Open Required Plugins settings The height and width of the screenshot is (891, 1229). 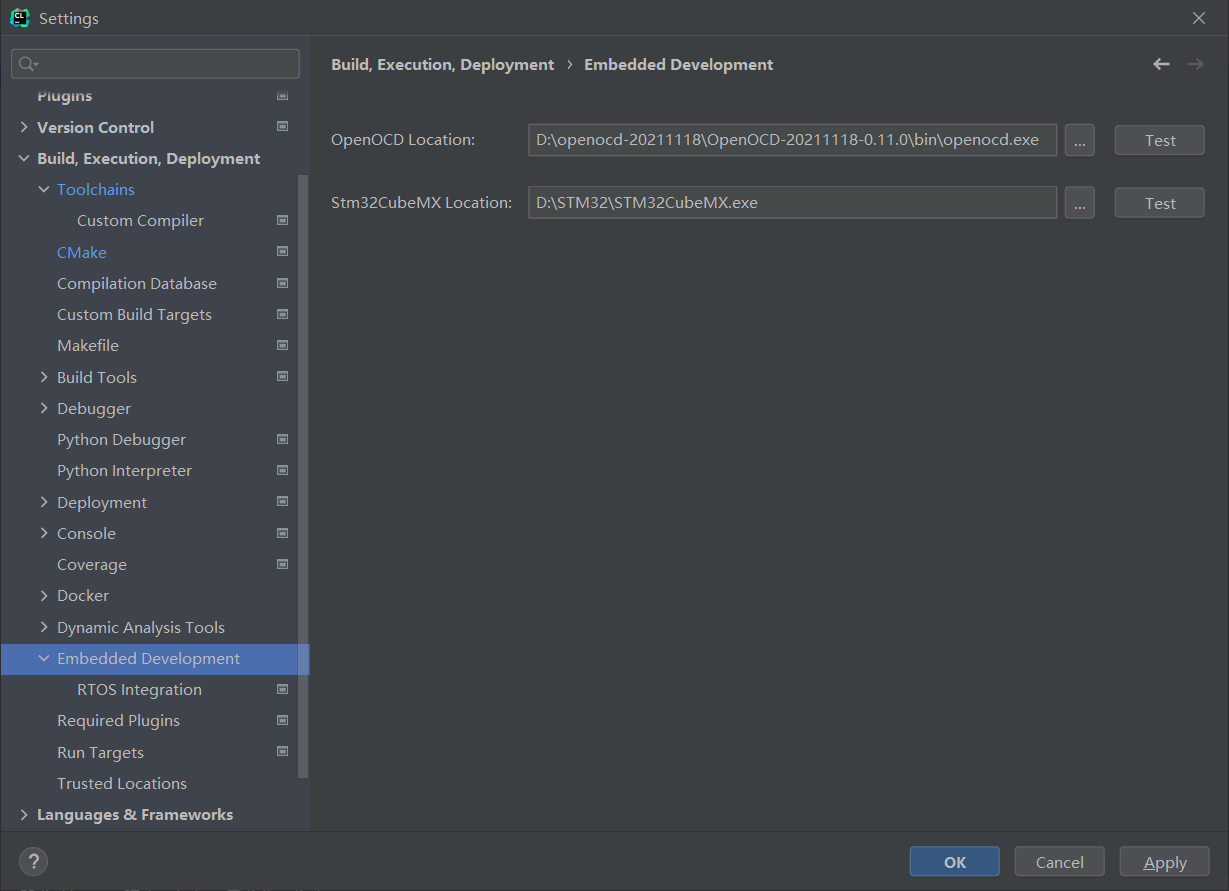click(x=118, y=720)
